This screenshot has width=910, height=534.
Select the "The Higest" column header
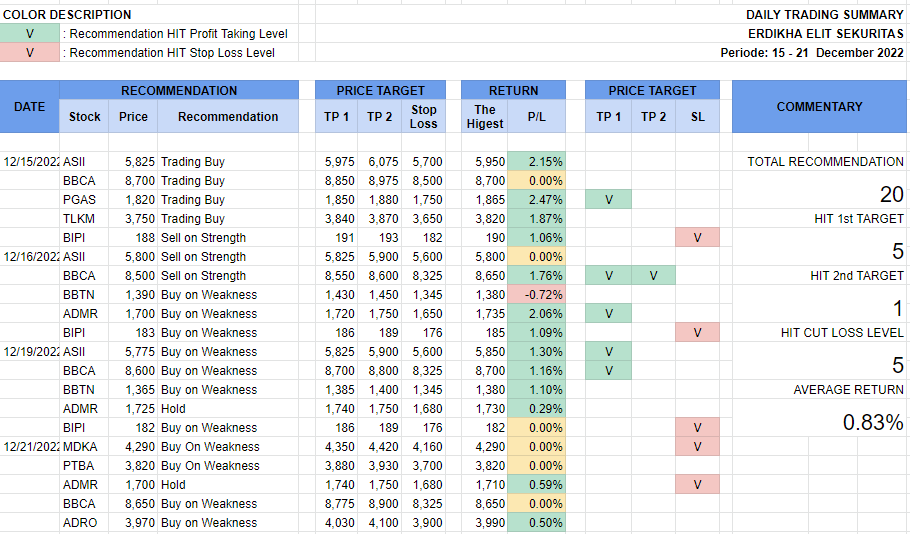tap(484, 117)
